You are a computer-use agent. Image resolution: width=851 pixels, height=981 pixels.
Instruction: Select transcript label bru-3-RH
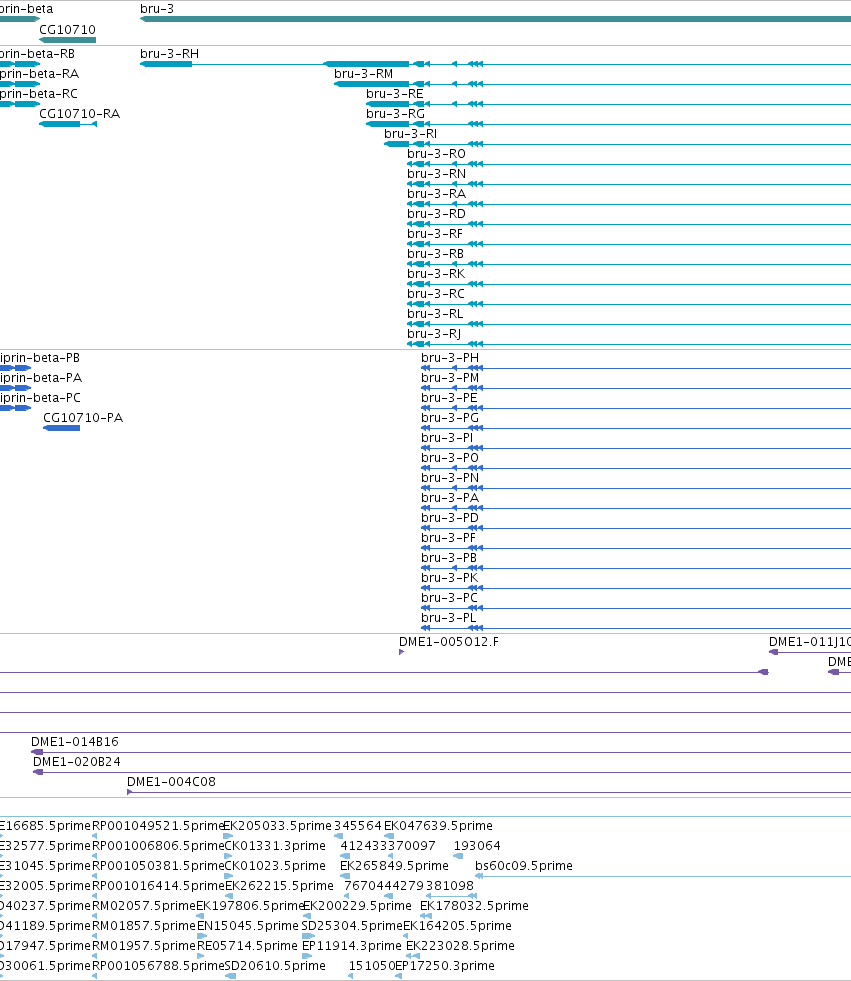[x=170, y=54]
